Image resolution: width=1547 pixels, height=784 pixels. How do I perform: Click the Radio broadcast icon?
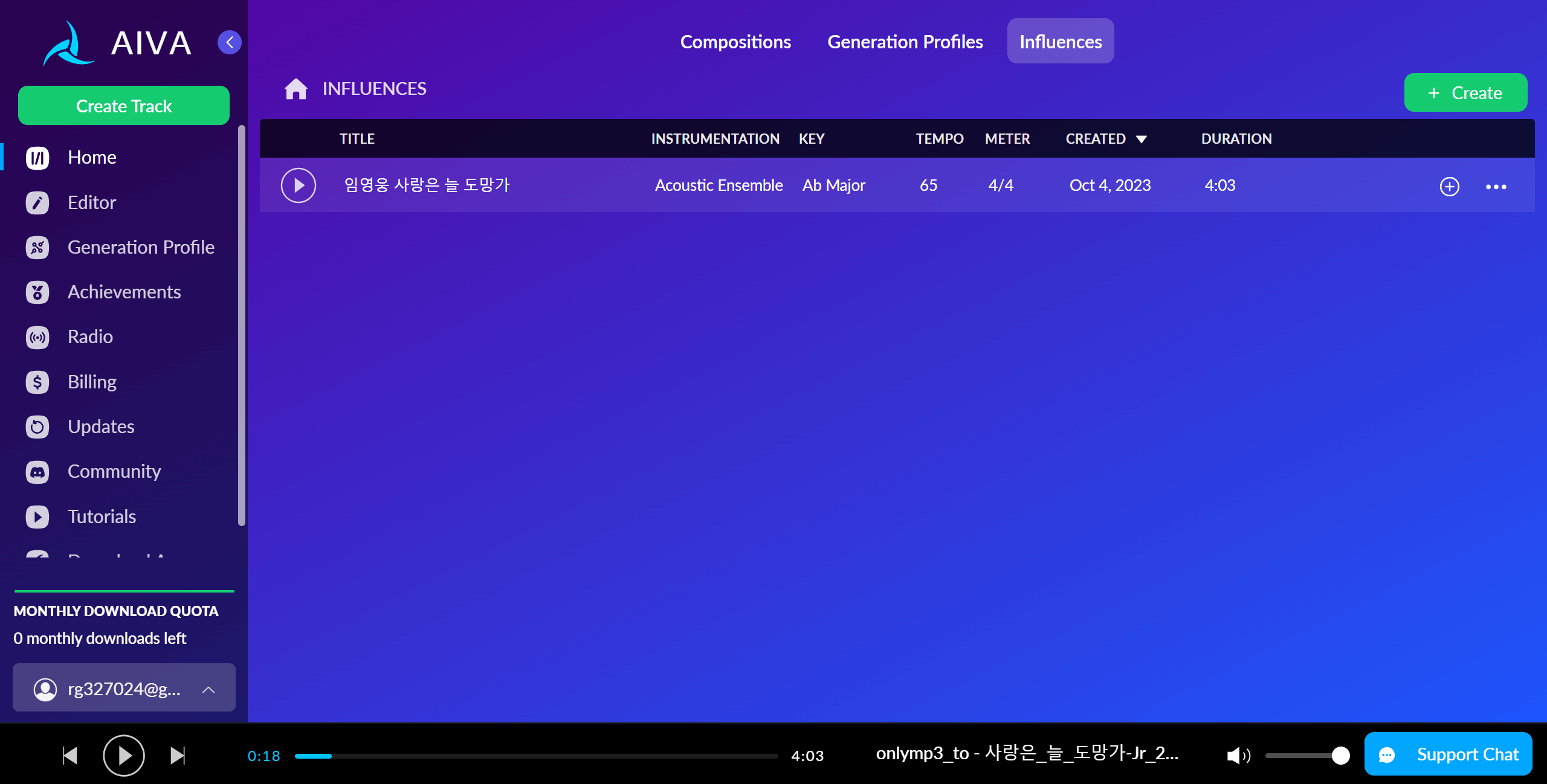tap(37, 337)
